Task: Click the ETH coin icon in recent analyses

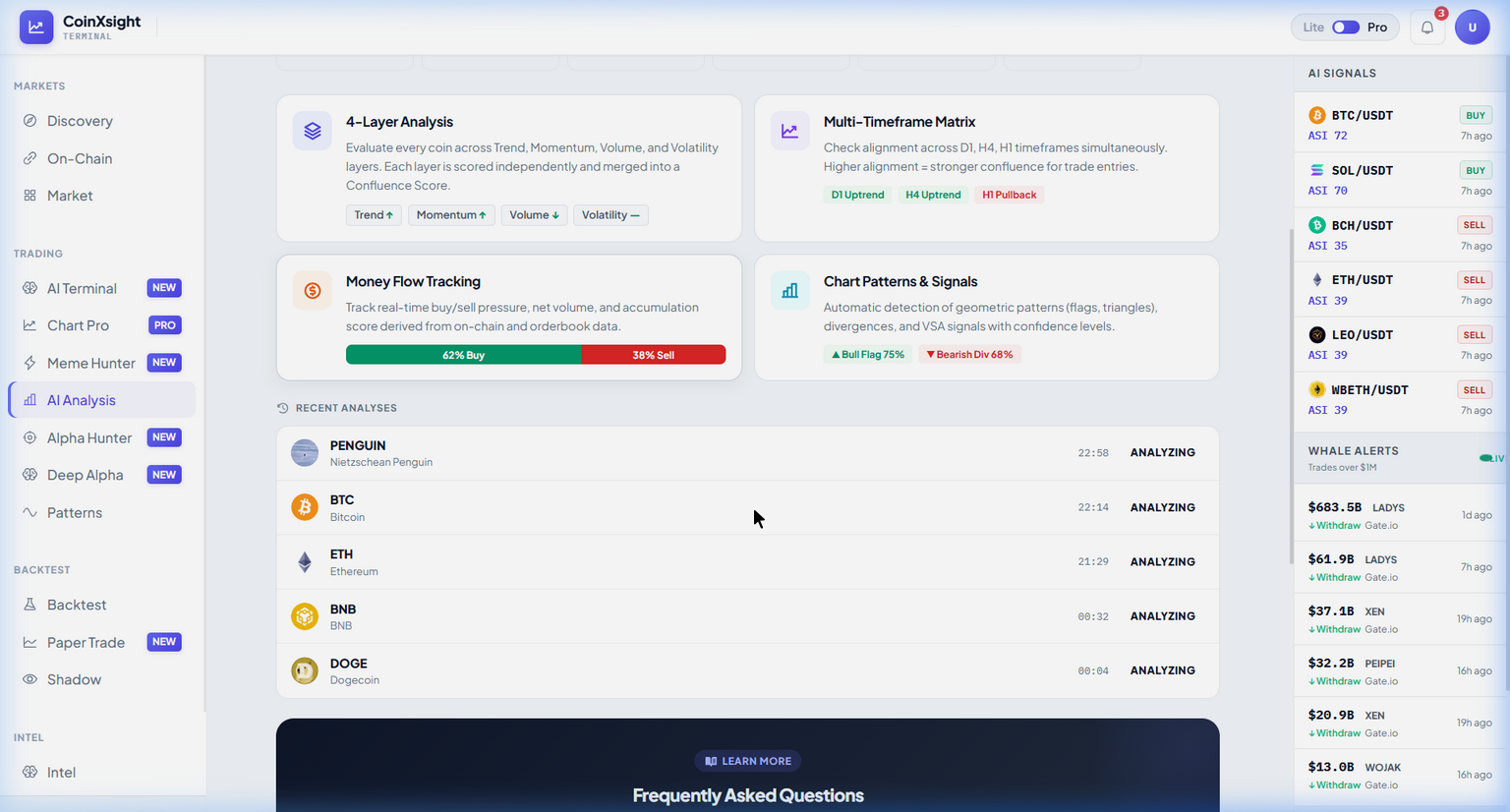Action: click(x=305, y=562)
